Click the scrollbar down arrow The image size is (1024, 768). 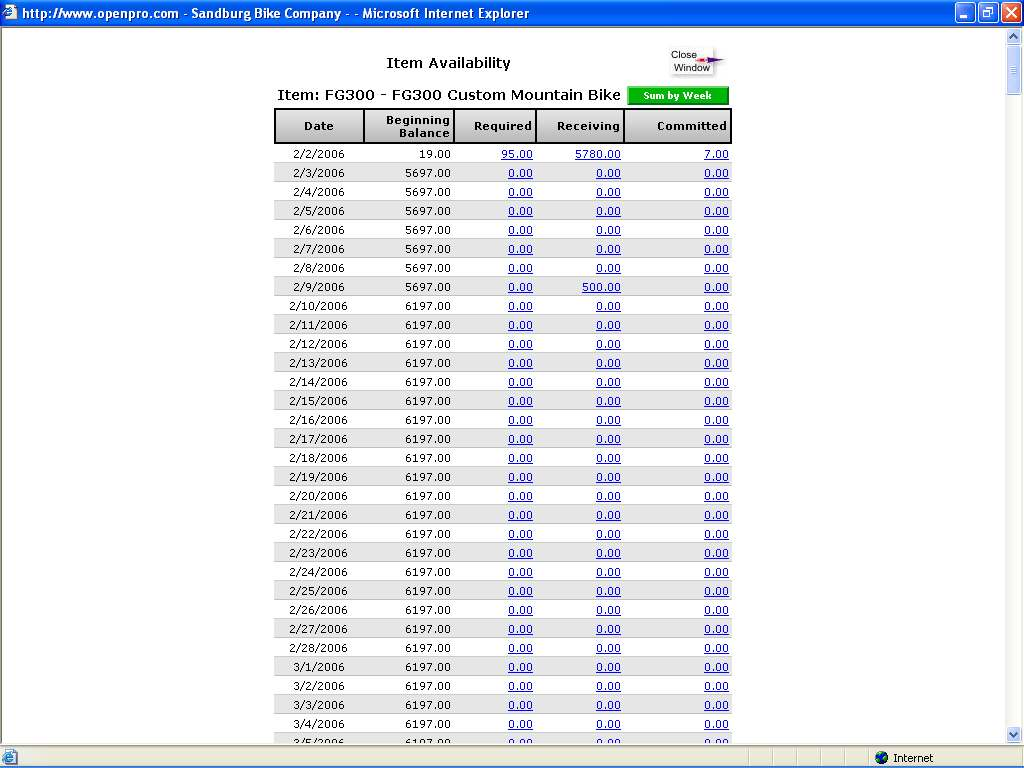(x=1014, y=735)
